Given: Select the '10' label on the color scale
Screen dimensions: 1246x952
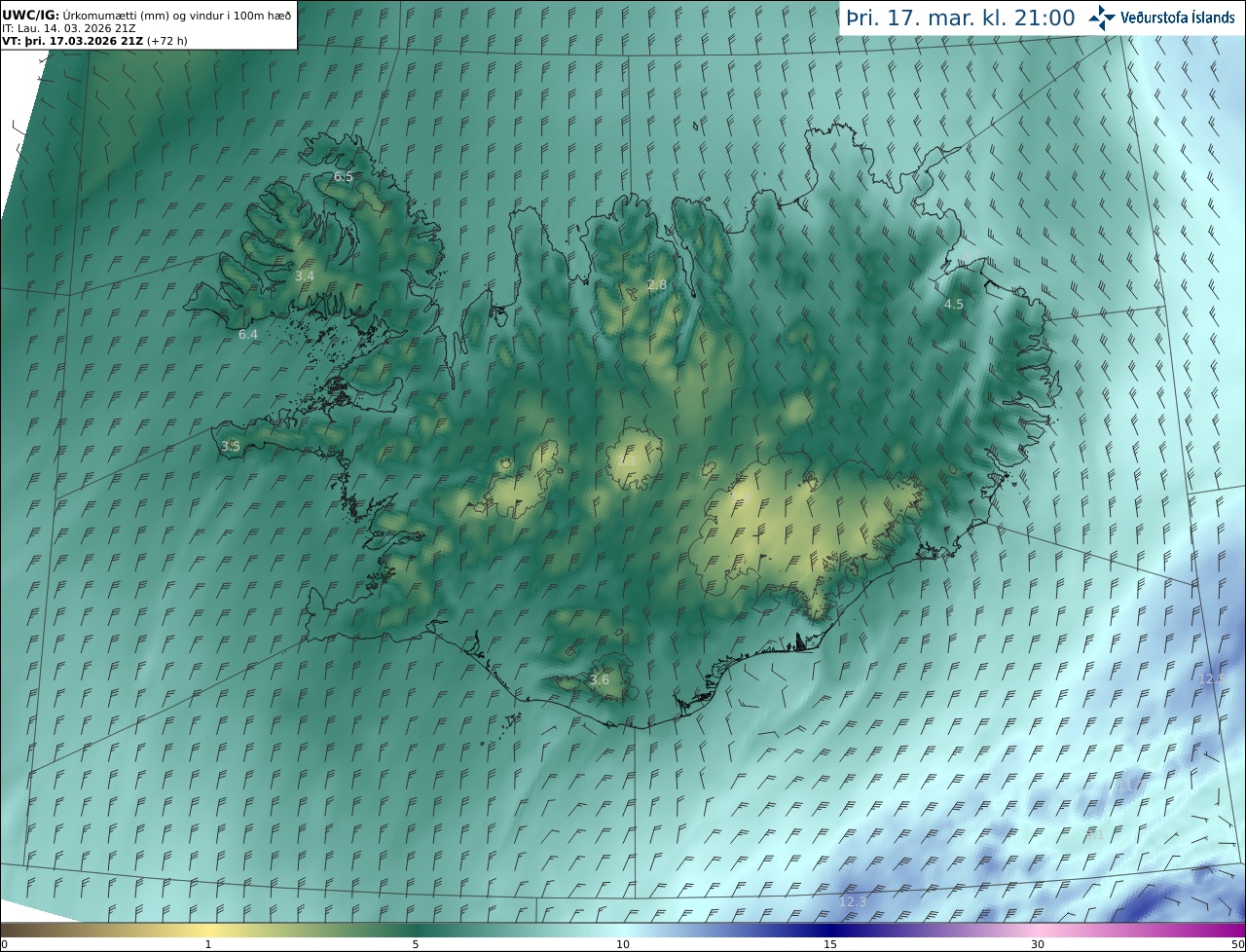Looking at the screenshot, I should coord(623,945).
